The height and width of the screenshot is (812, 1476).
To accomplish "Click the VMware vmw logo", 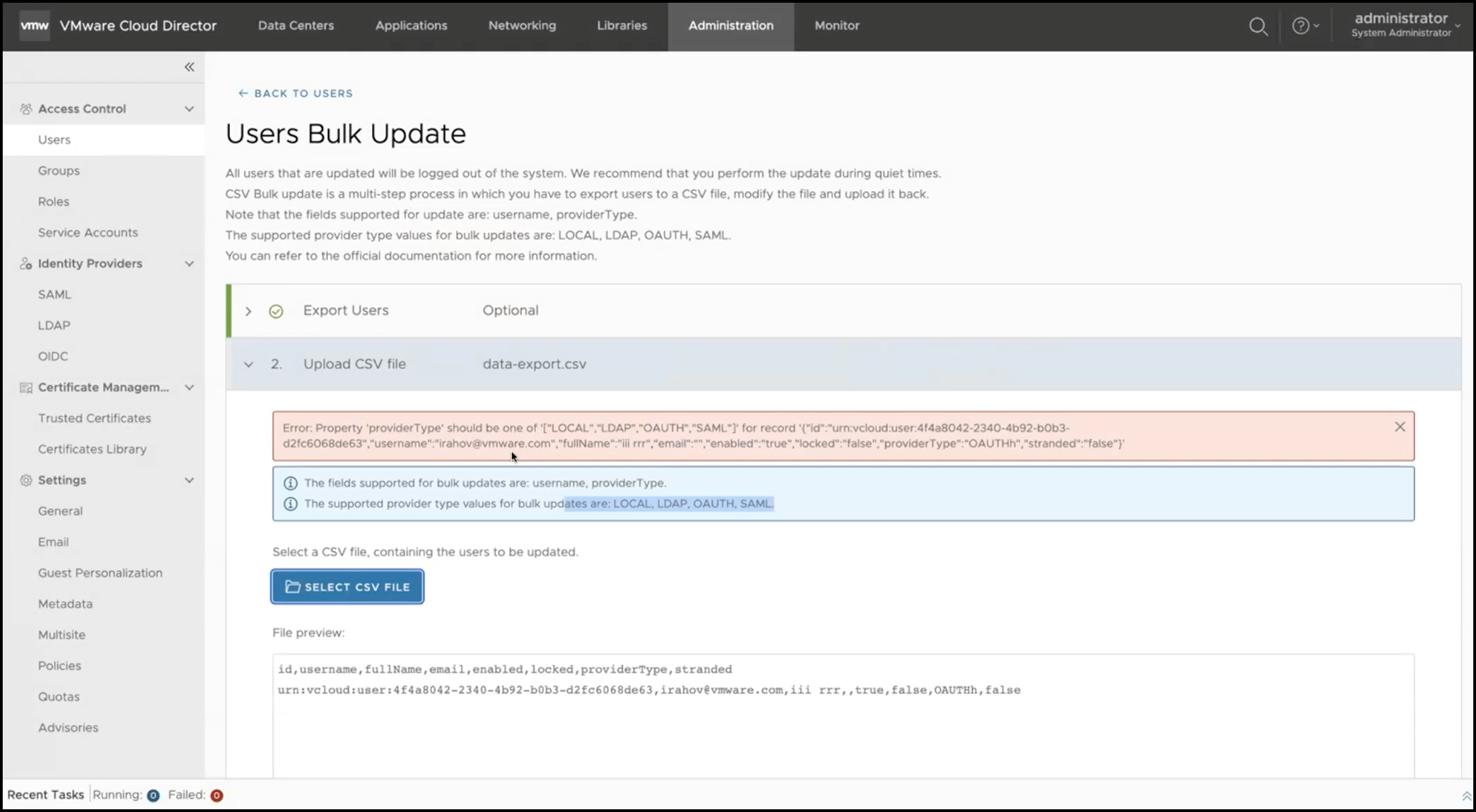I will 34,26.
